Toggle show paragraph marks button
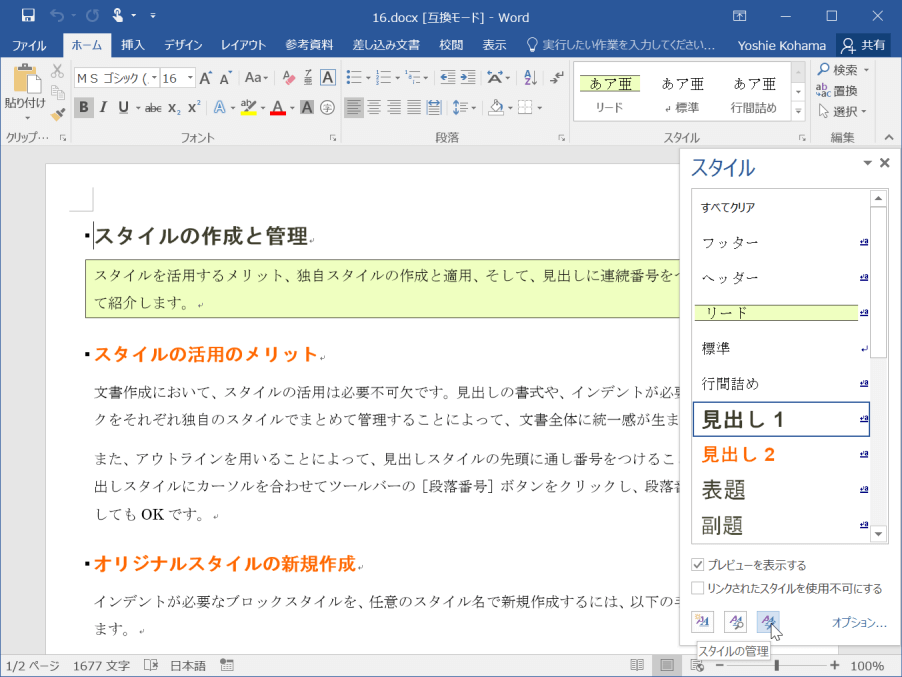Image resolution: width=902 pixels, height=677 pixels. tap(556, 77)
